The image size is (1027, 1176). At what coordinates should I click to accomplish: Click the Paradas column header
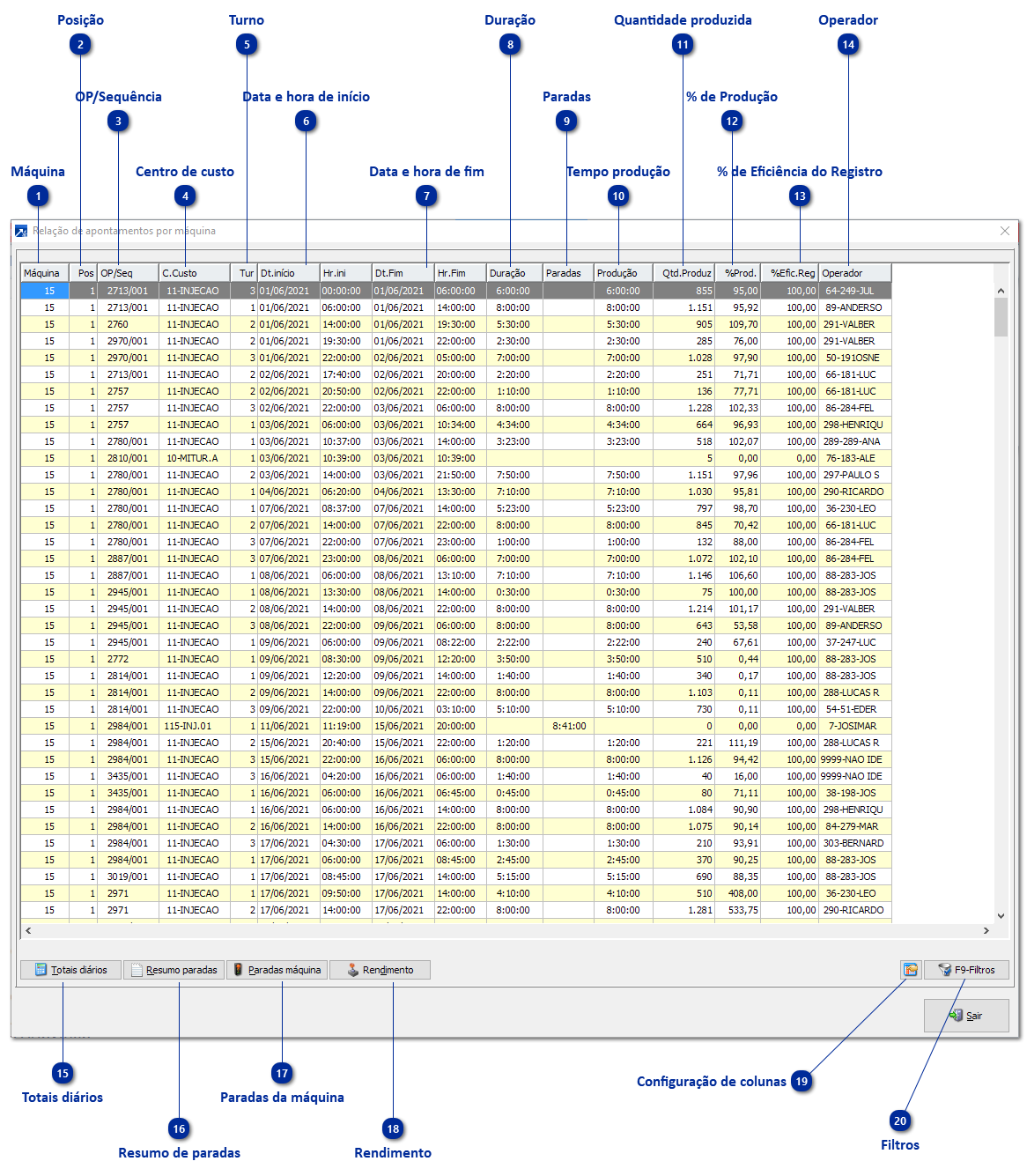click(568, 273)
